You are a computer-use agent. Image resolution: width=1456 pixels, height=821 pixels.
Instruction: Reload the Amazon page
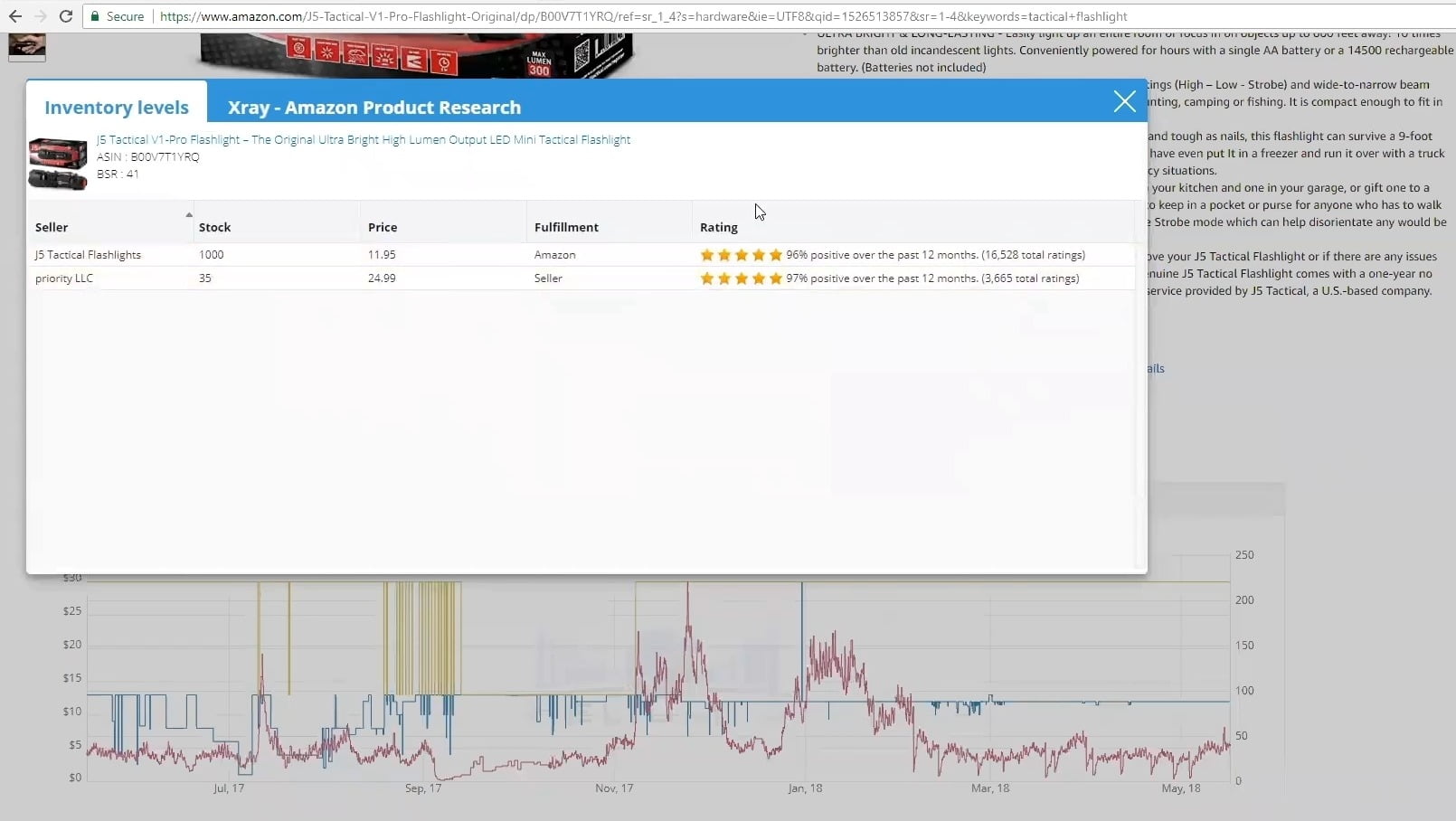point(66,16)
